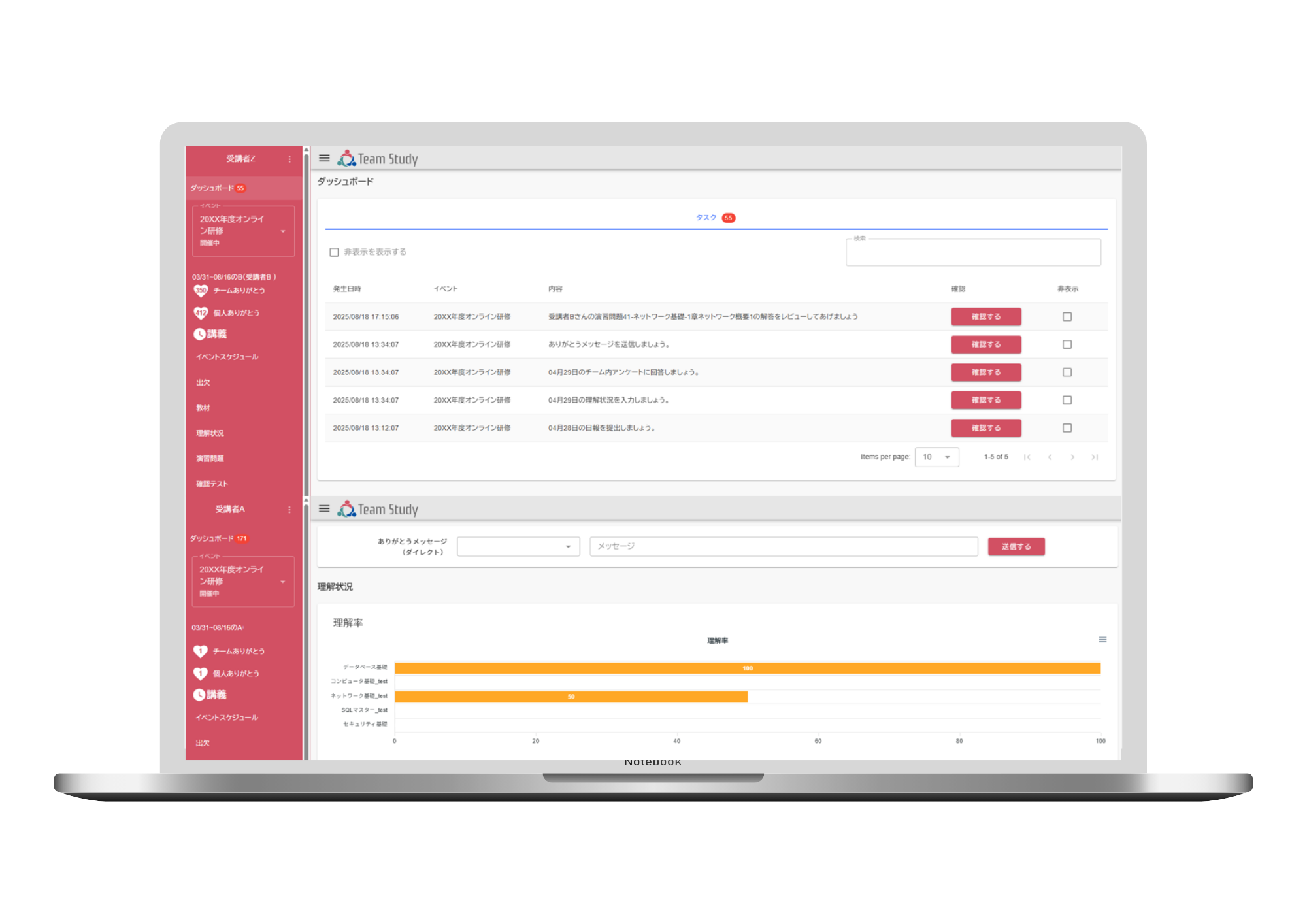This screenshot has width=1307, height=924.
Task: Expand the 20XX年度オンライン研修 event dropdown
Action: point(282,231)
